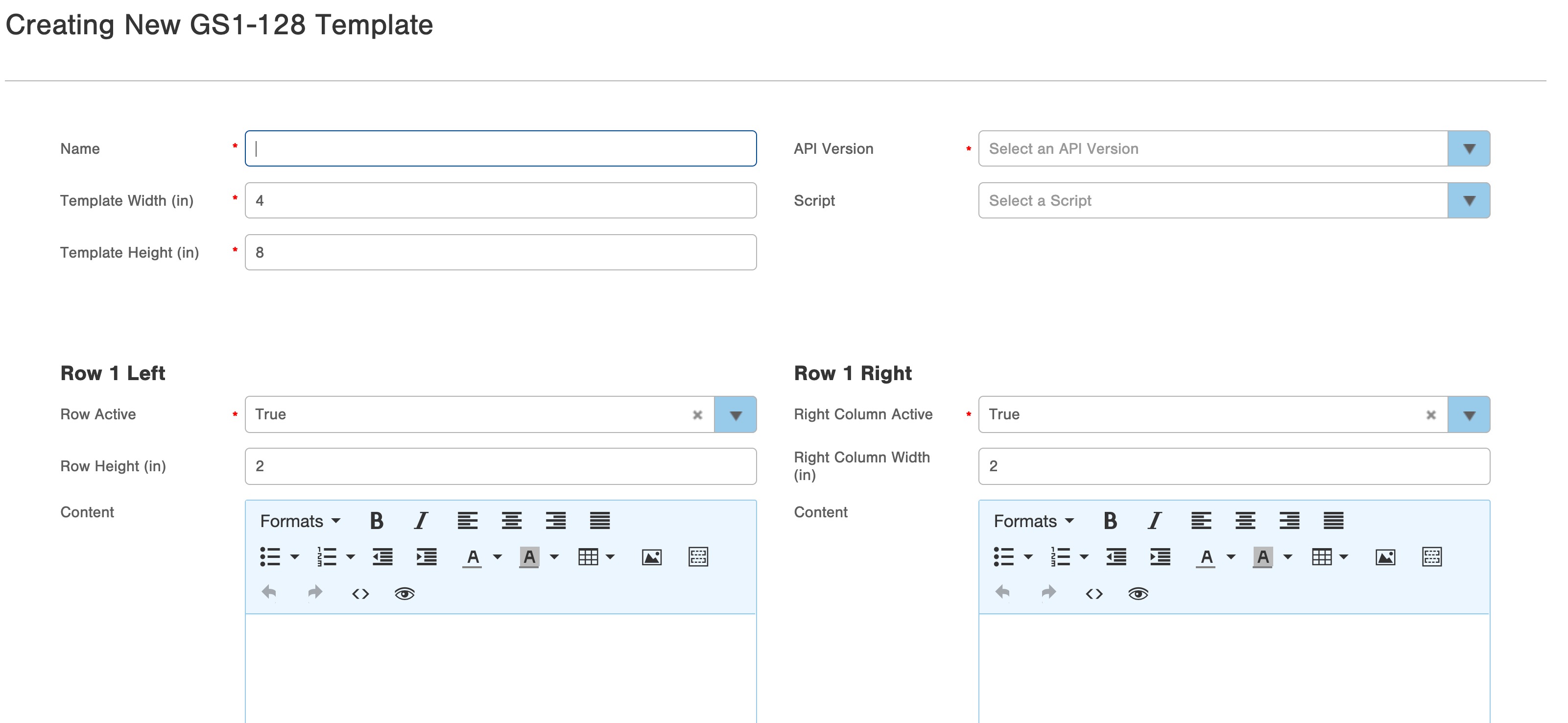The image size is (1568, 723).
Task: Apply background color in Row 1 Left editor
Action: pos(529,557)
